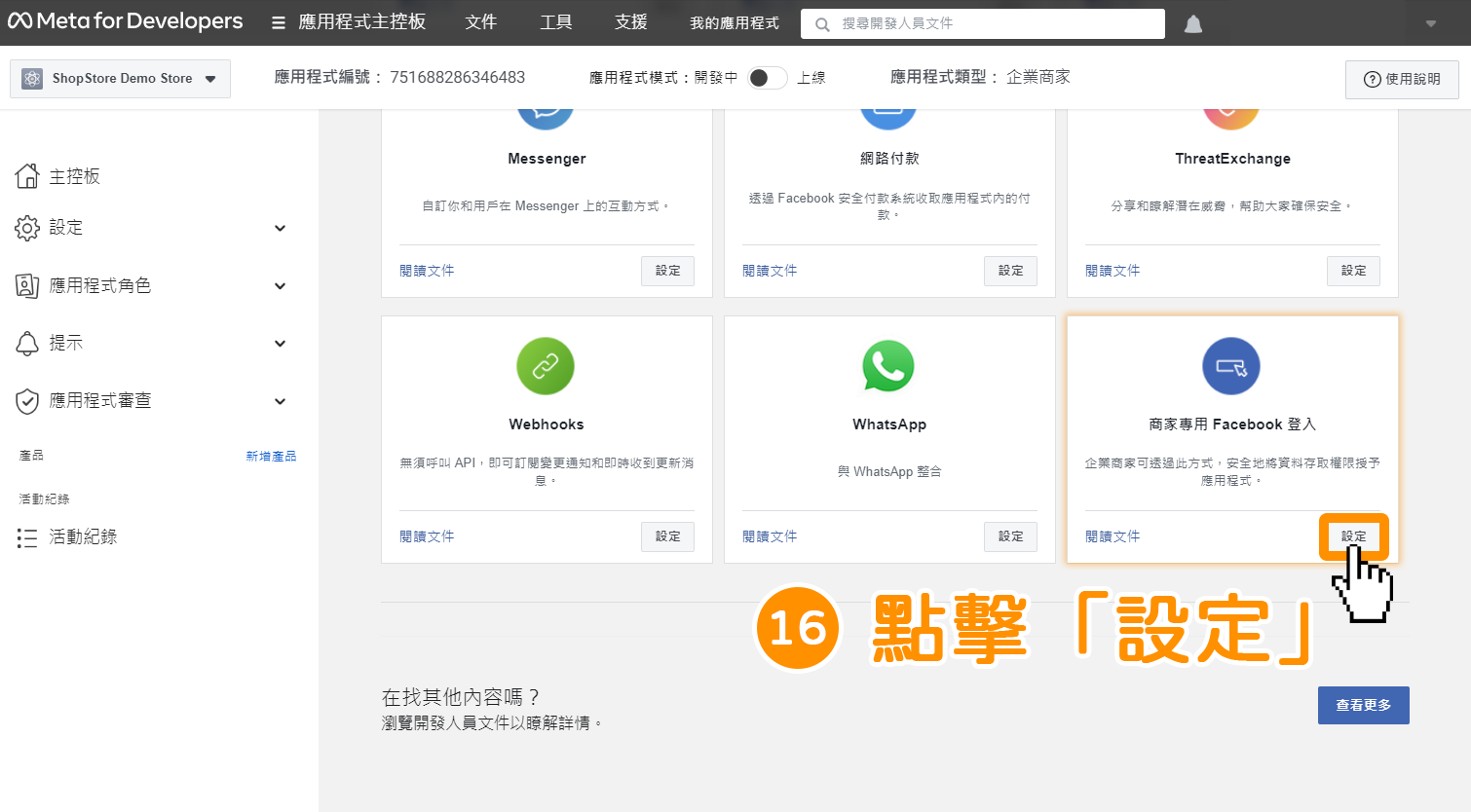Expand the 應用程式審查 section chevron
Image resolution: width=1471 pixels, height=812 pixels.
pos(281,401)
